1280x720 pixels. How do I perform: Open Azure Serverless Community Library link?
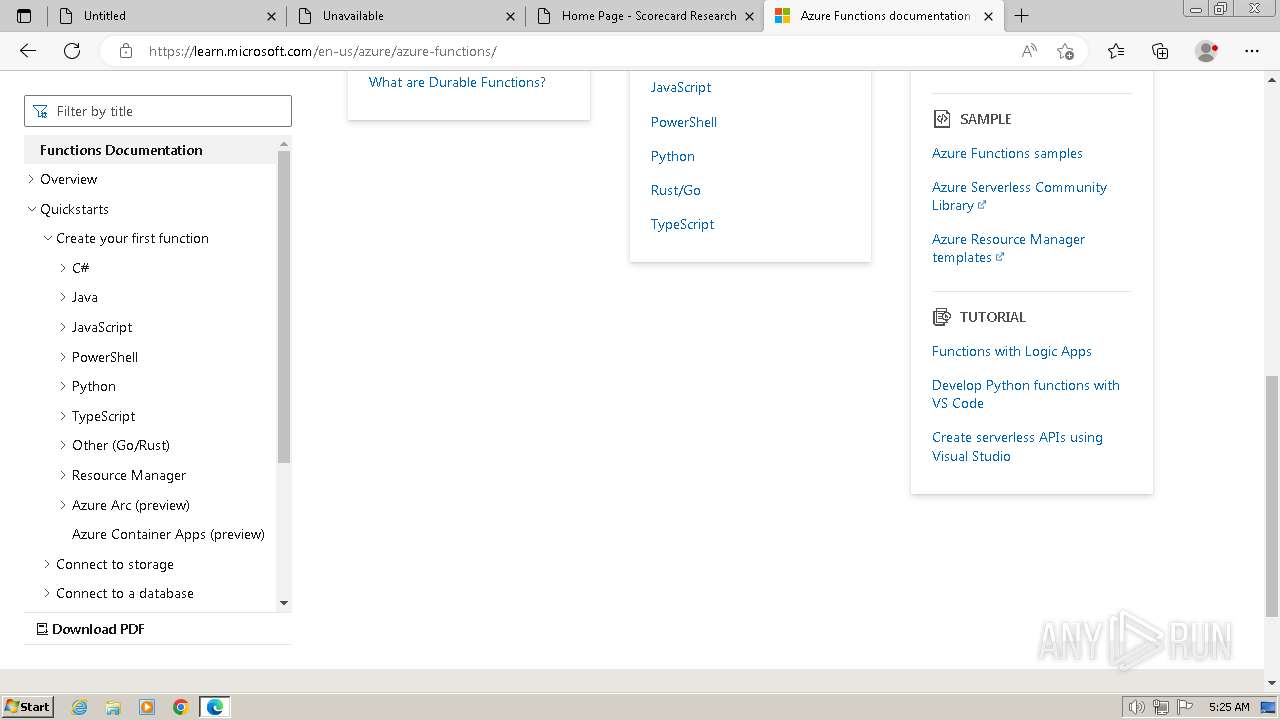click(1019, 196)
